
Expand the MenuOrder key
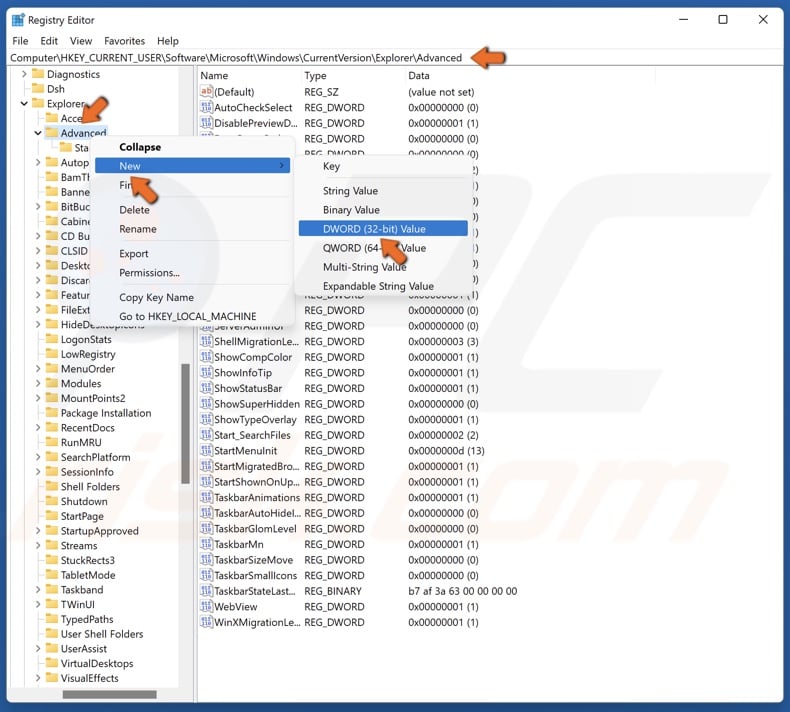pos(38,369)
